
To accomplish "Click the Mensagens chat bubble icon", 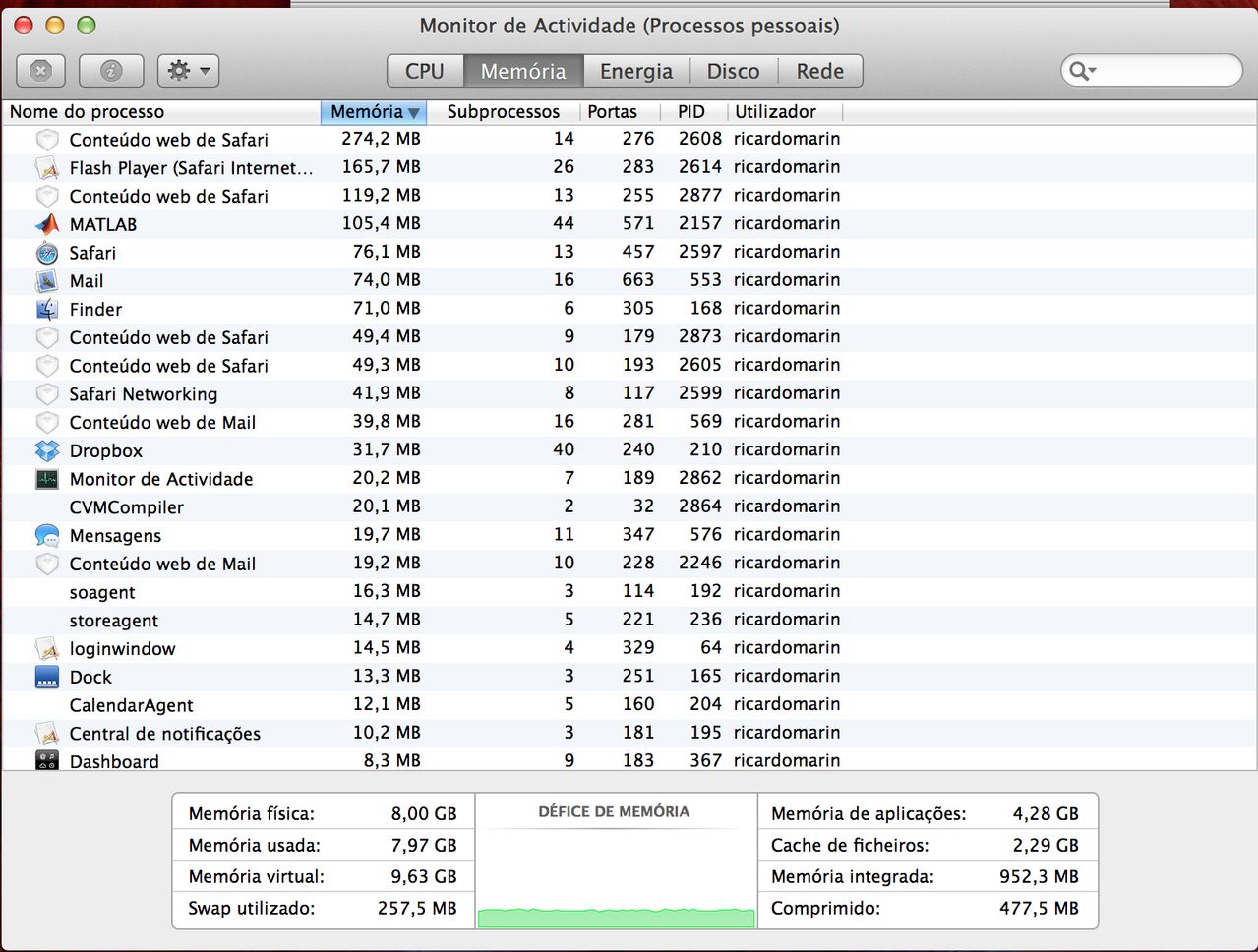I will coord(47,535).
